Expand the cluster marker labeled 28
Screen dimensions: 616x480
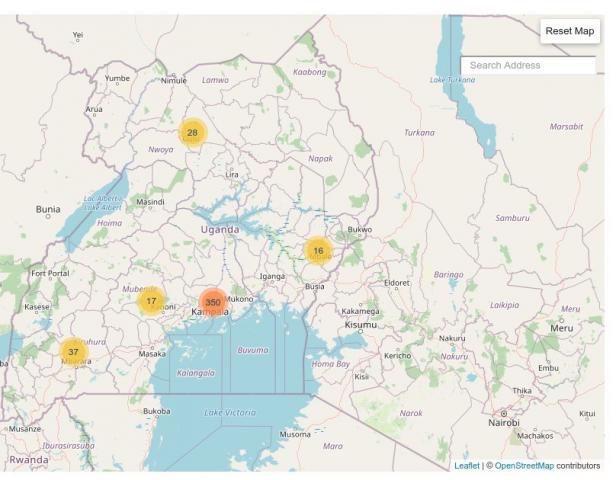pyautogui.click(x=192, y=132)
